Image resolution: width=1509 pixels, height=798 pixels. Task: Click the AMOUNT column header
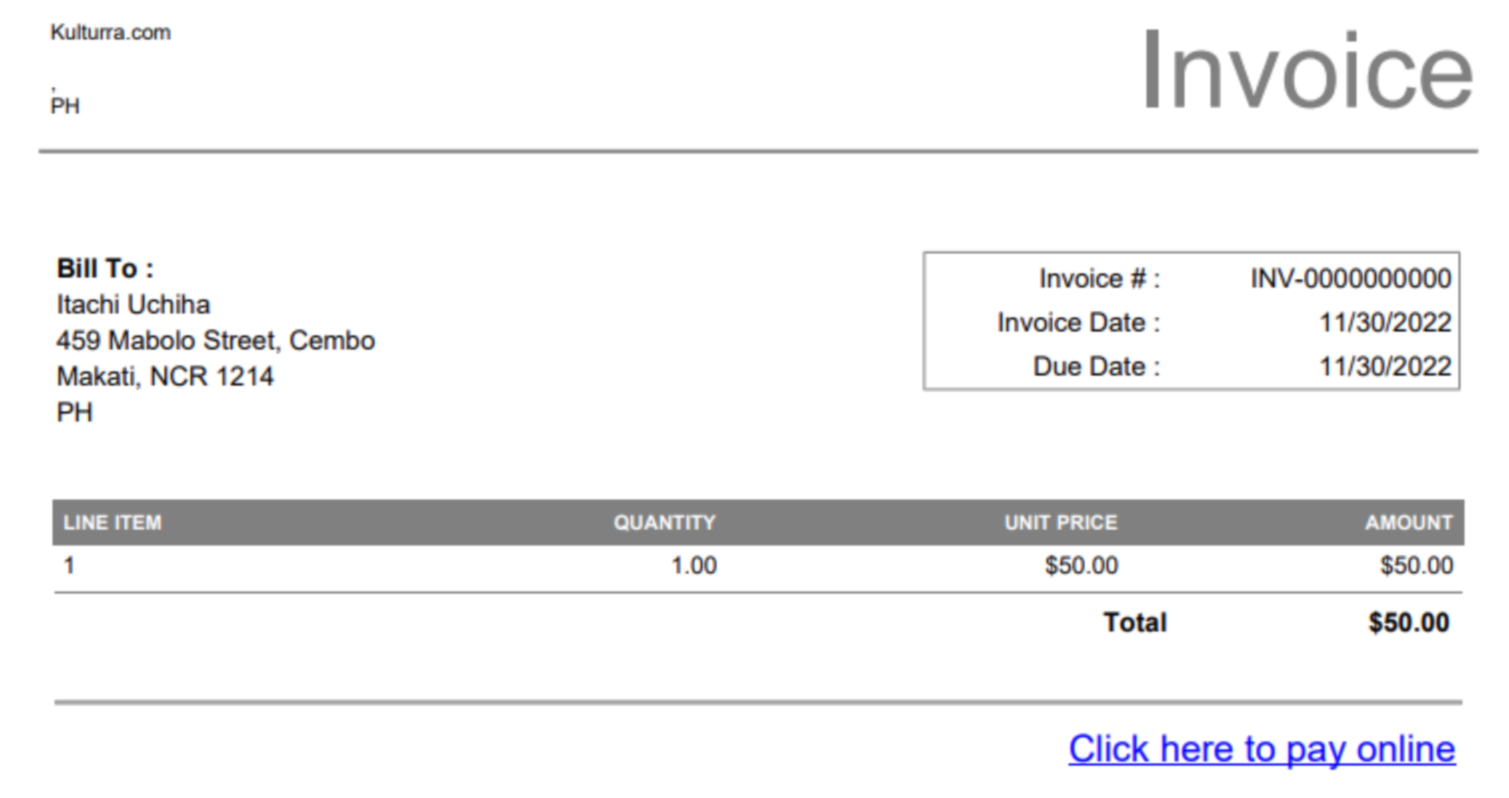[x=1408, y=522]
